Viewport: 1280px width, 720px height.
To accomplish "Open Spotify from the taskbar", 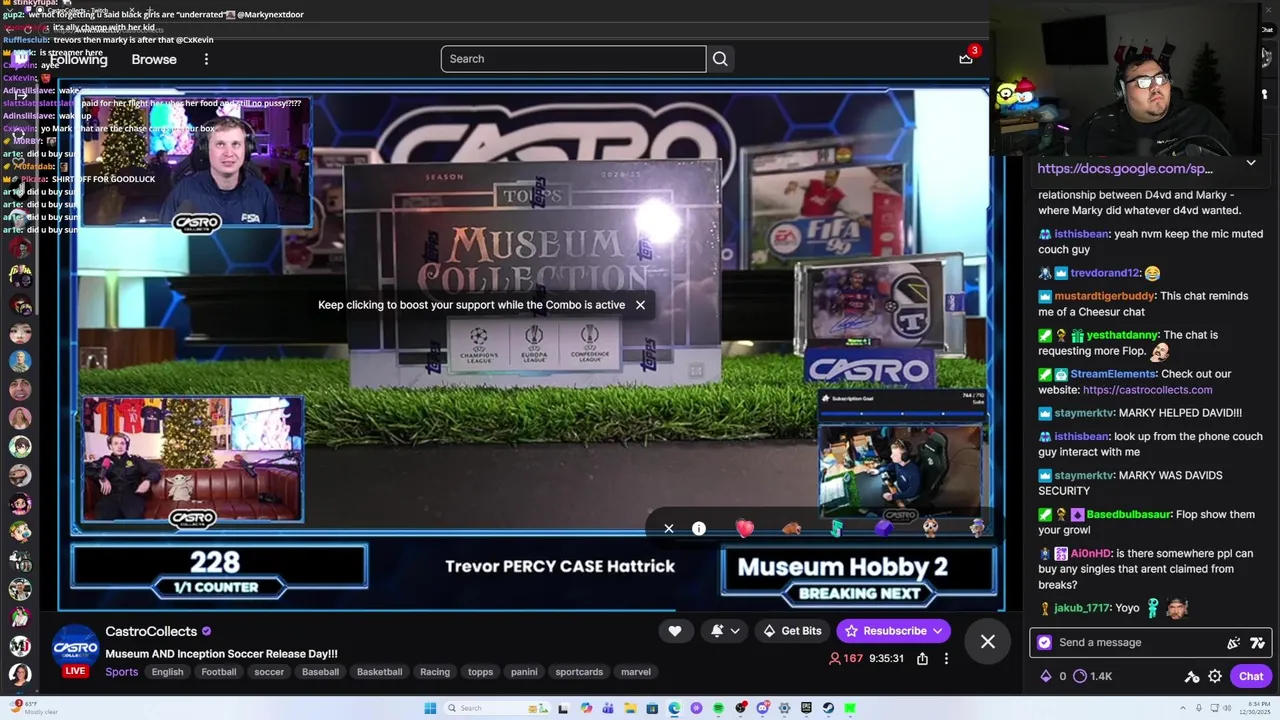I will click(x=718, y=708).
